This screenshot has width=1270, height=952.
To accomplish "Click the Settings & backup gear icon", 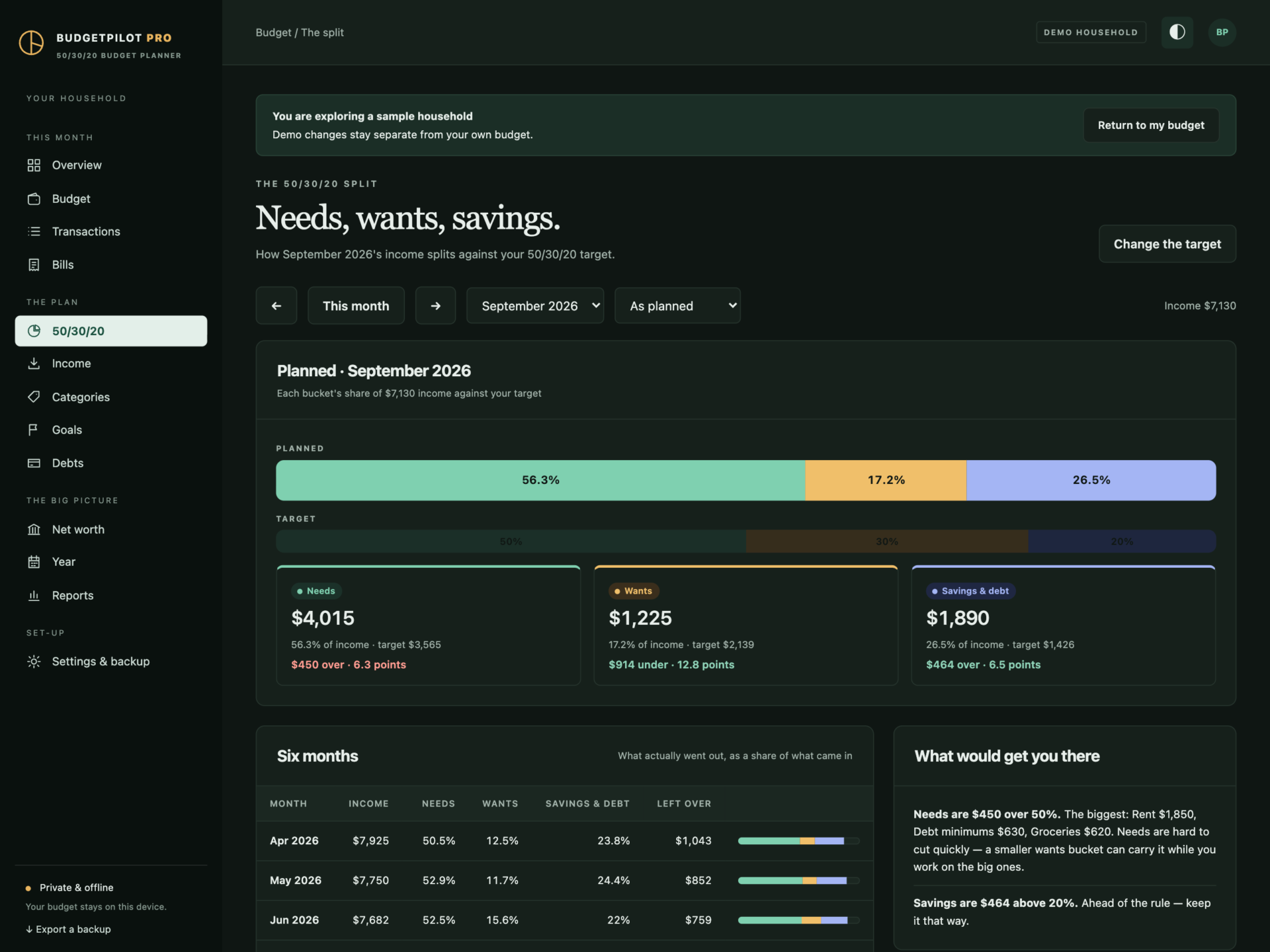I will [x=34, y=661].
